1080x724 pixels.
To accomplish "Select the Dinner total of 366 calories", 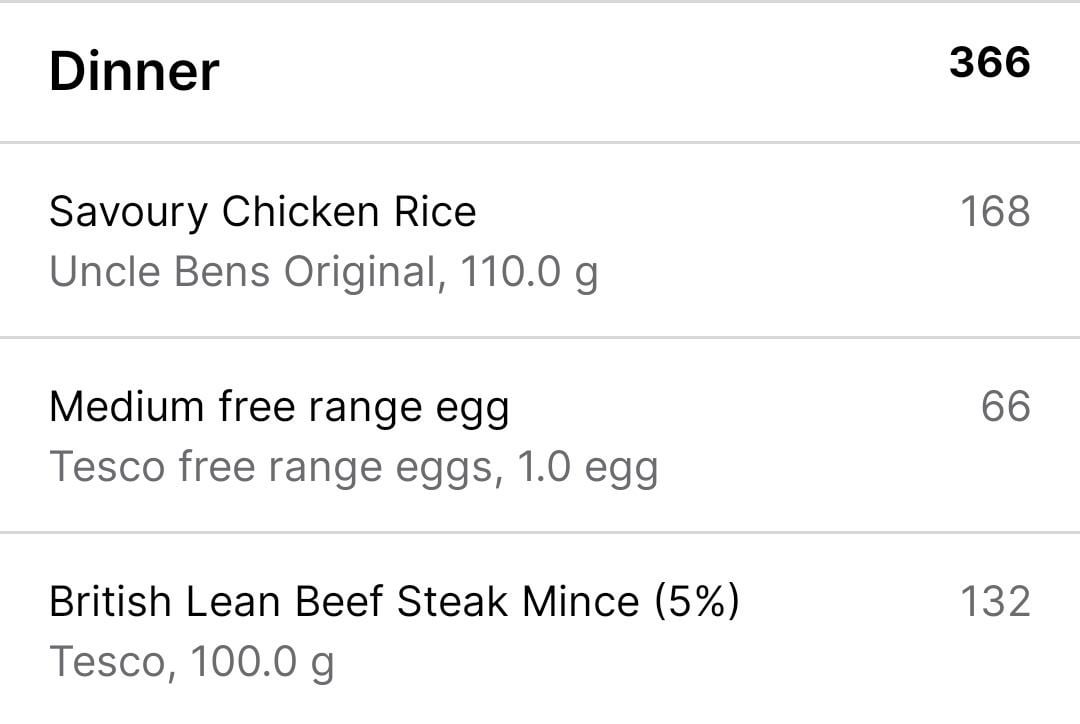I will click(990, 62).
